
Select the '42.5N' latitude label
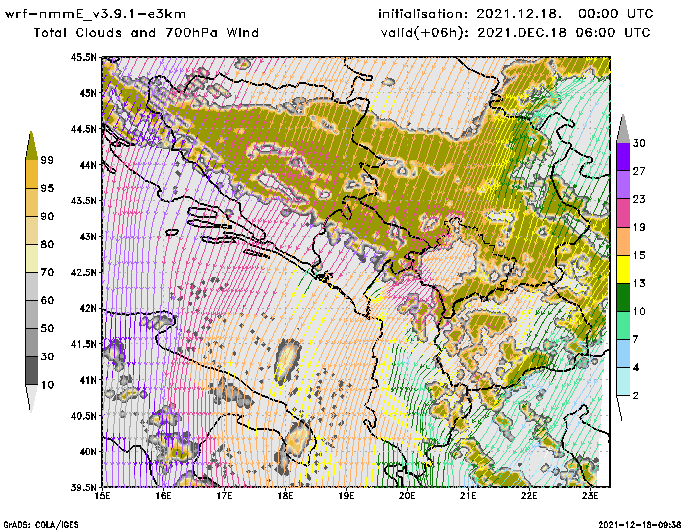(83, 272)
